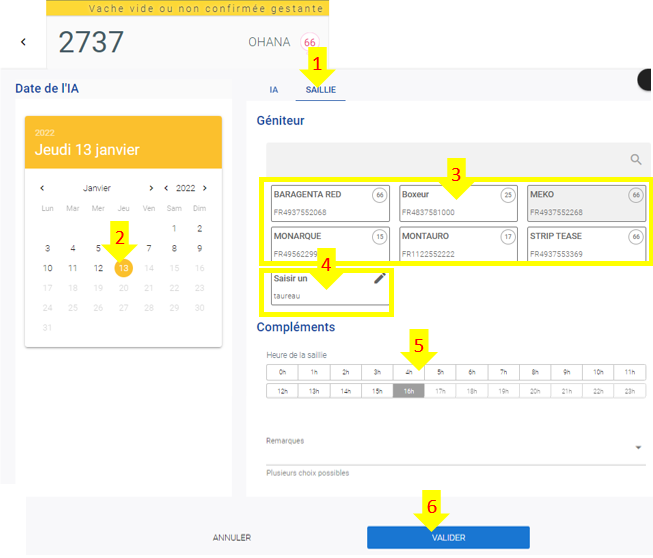Select day 3 in the calendar
This screenshot has height=558, width=653.
(47, 248)
